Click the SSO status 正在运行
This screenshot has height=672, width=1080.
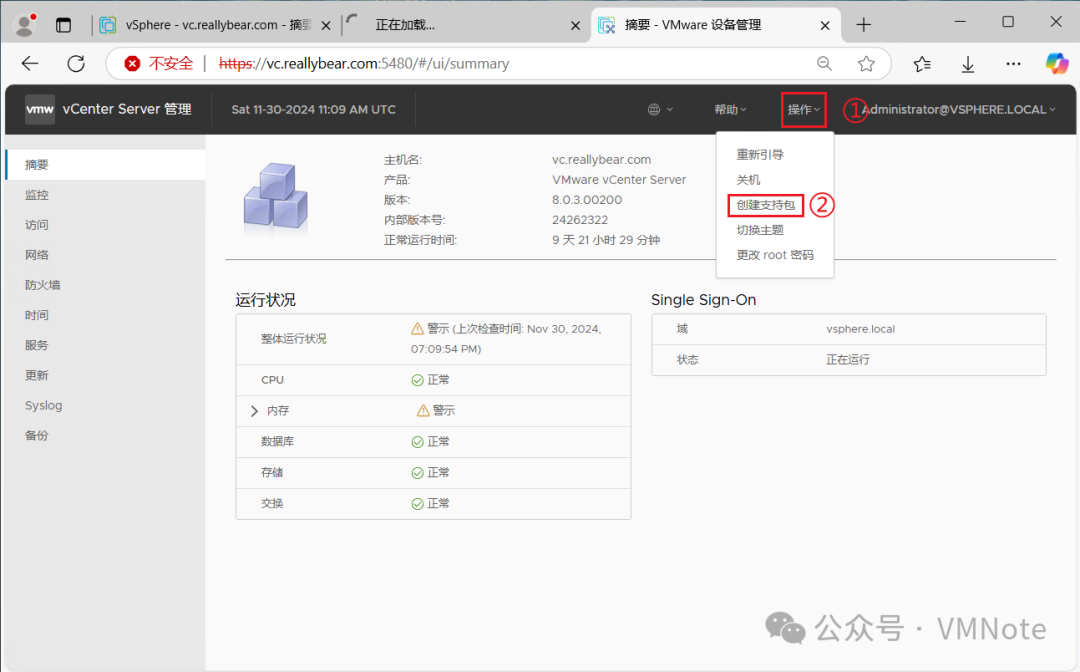coord(848,360)
